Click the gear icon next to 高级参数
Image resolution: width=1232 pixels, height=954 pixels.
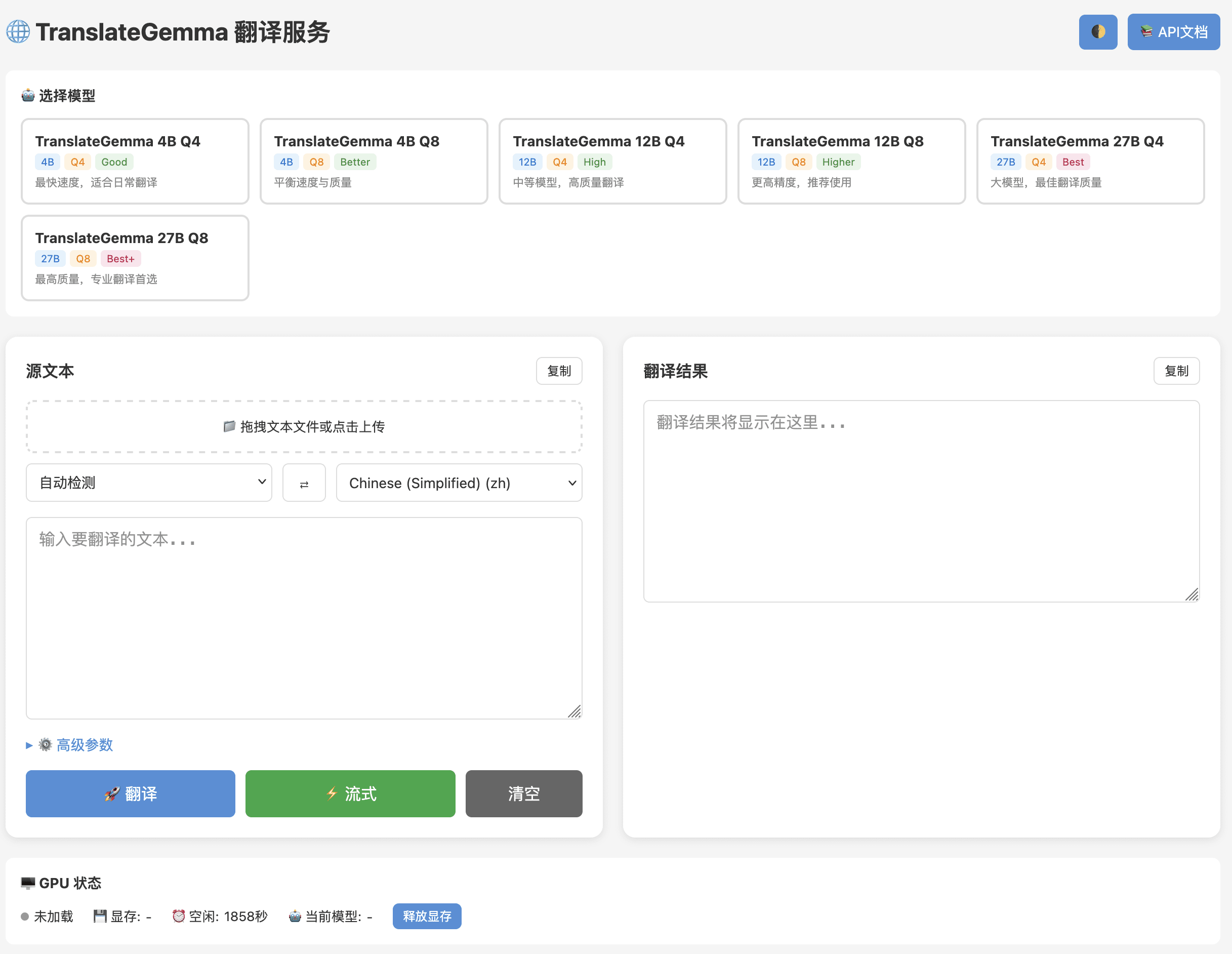pyautogui.click(x=45, y=744)
